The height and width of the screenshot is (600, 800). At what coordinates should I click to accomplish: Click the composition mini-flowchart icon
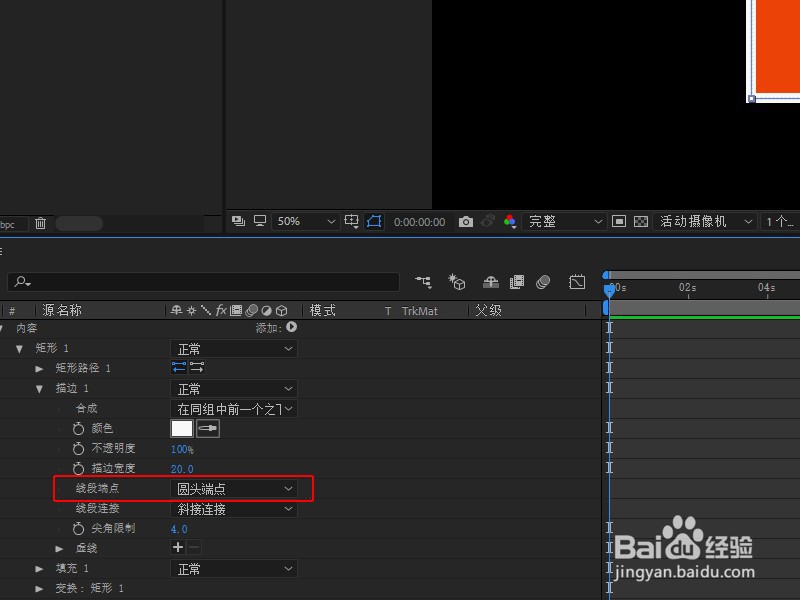[423, 282]
